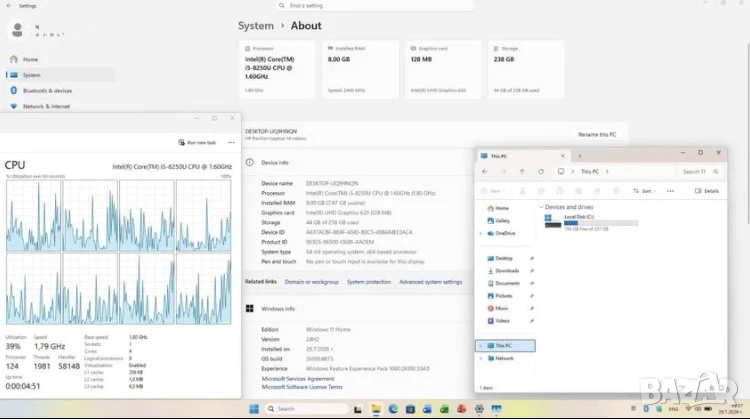The height and width of the screenshot is (419, 750).
Task: Click the Rename this PC button
Action: (597, 134)
